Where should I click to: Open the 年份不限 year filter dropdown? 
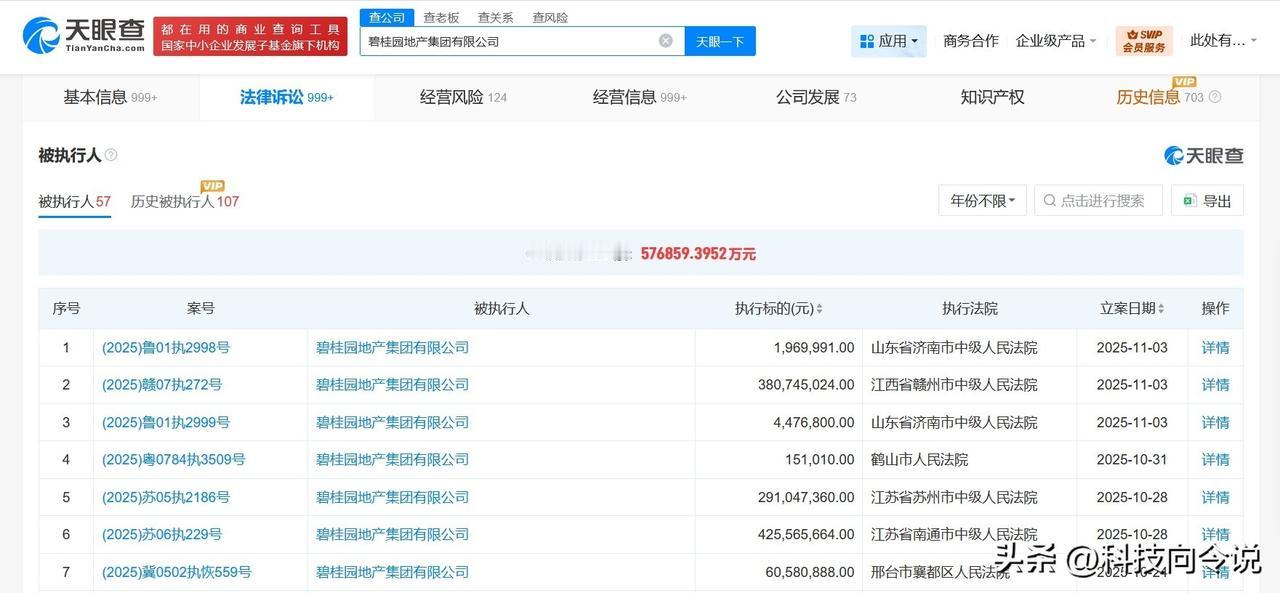coord(981,200)
